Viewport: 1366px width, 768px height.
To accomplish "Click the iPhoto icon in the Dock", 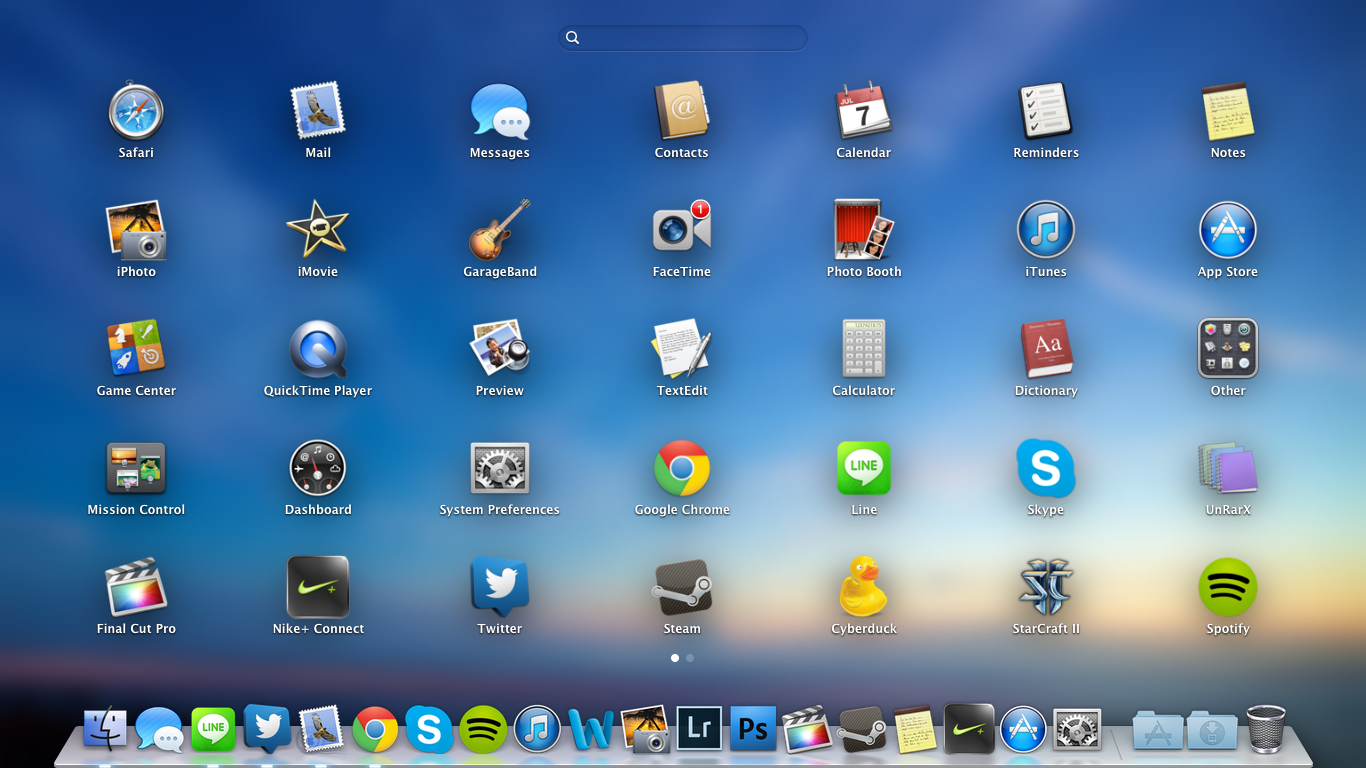I will (x=645, y=729).
